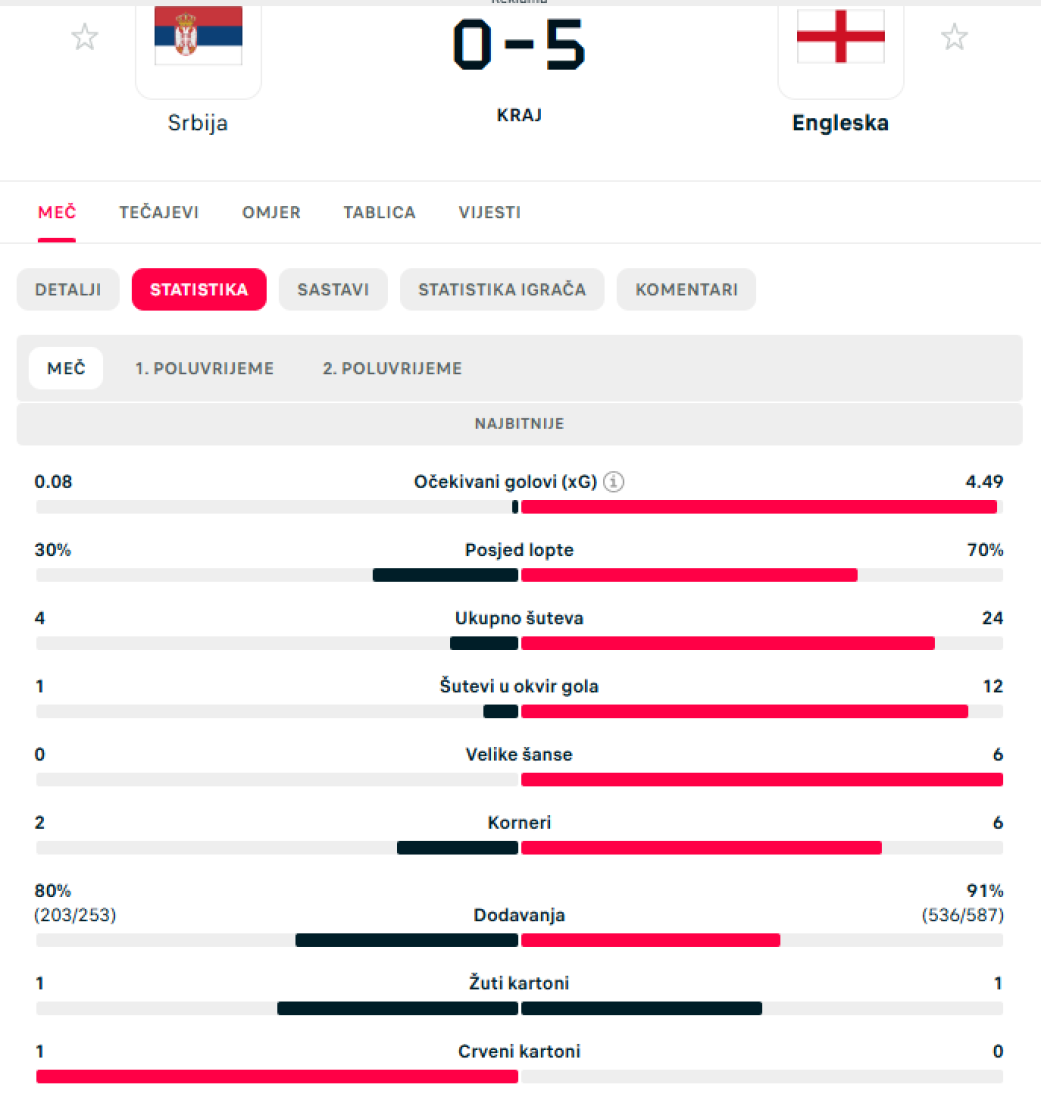Switch to the Tečajevi tab
The height and width of the screenshot is (1100, 1041).
[159, 213]
